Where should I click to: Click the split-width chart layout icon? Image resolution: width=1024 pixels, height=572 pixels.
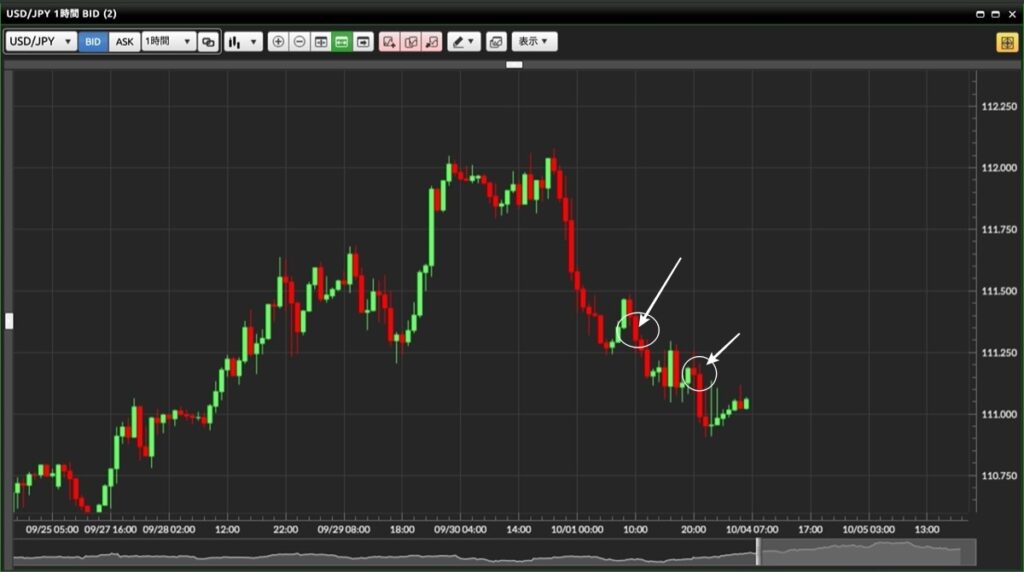coord(321,42)
